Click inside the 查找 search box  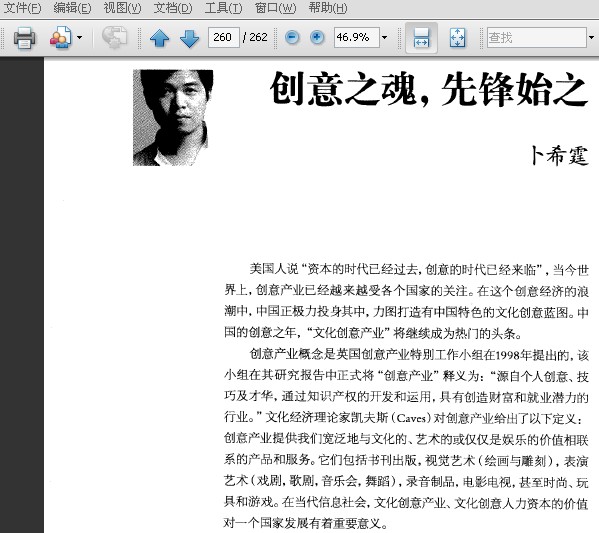537,37
